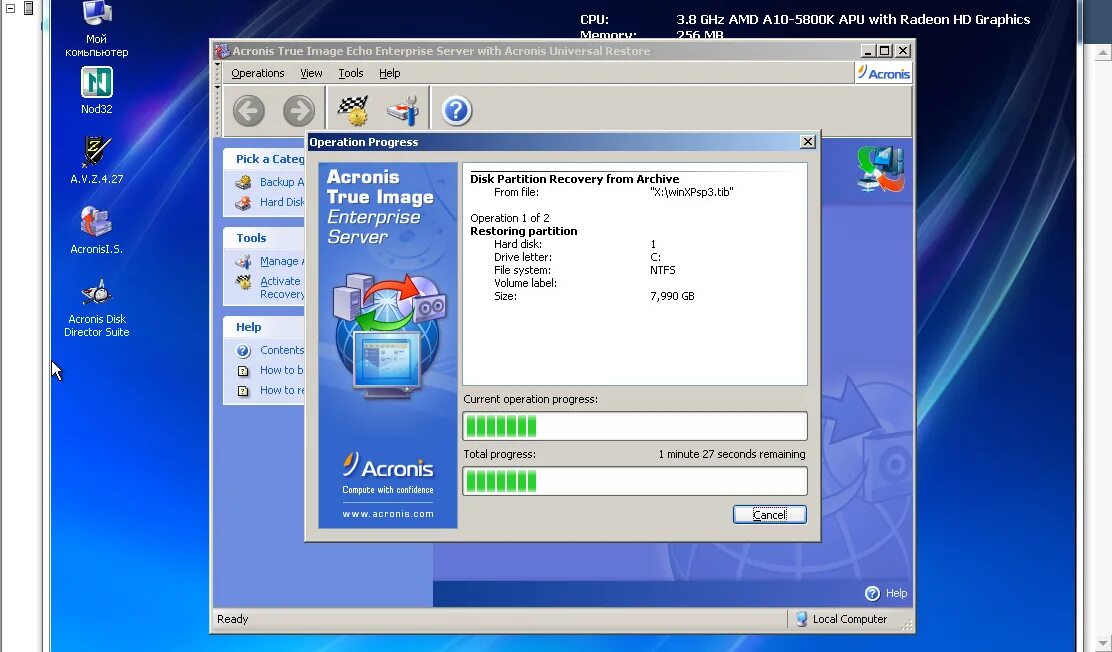Click the Help icon at bottom right
Image resolution: width=1112 pixels, height=652 pixels.
click(872, 593)
